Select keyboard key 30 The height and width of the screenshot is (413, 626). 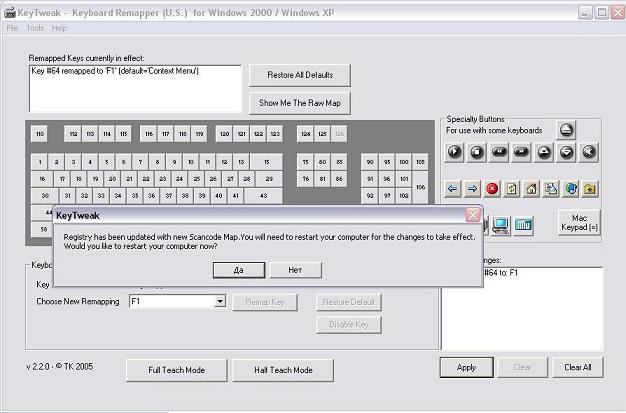click(x=45, y=195)
